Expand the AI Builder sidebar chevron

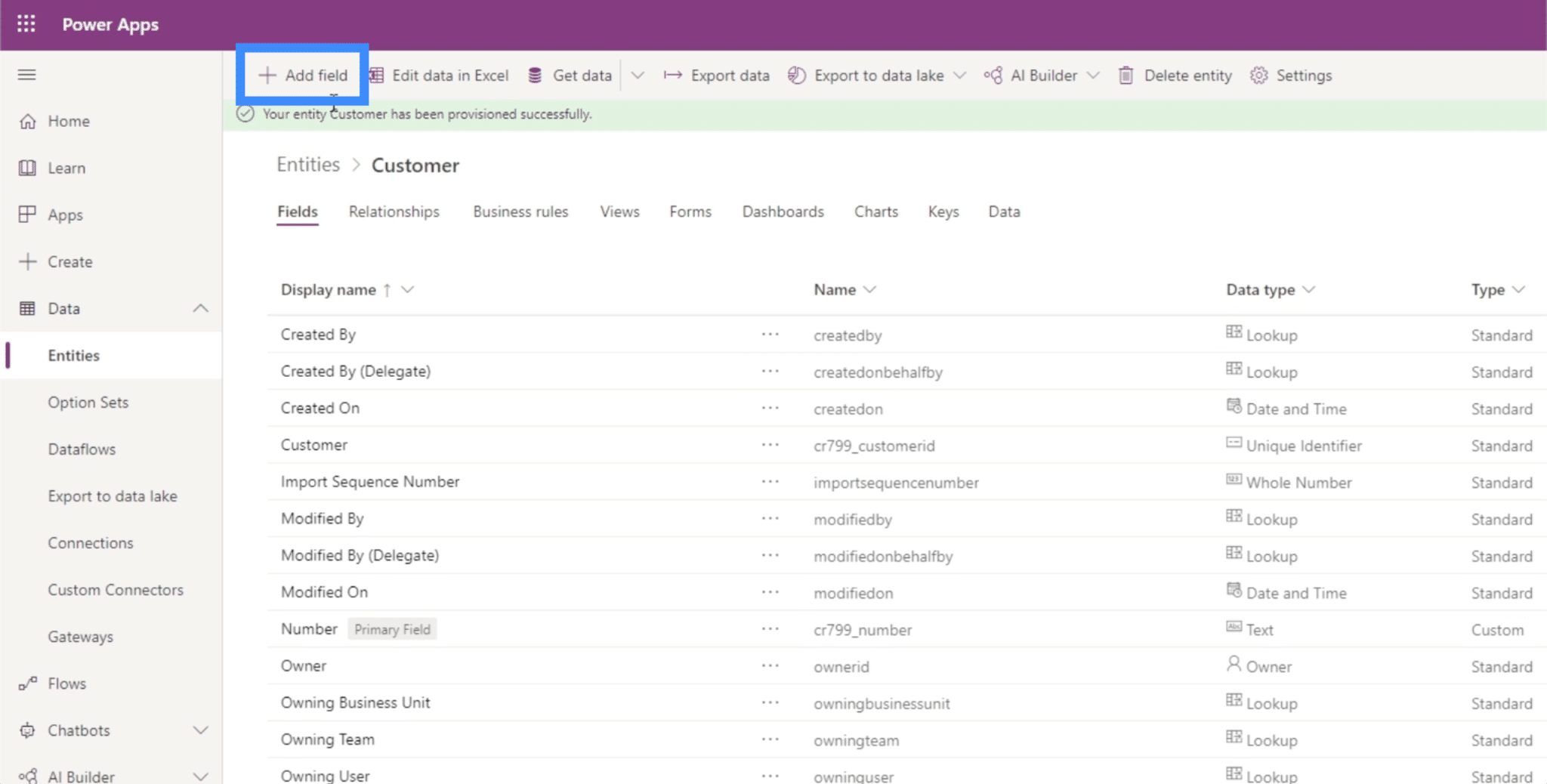(200, 776)
